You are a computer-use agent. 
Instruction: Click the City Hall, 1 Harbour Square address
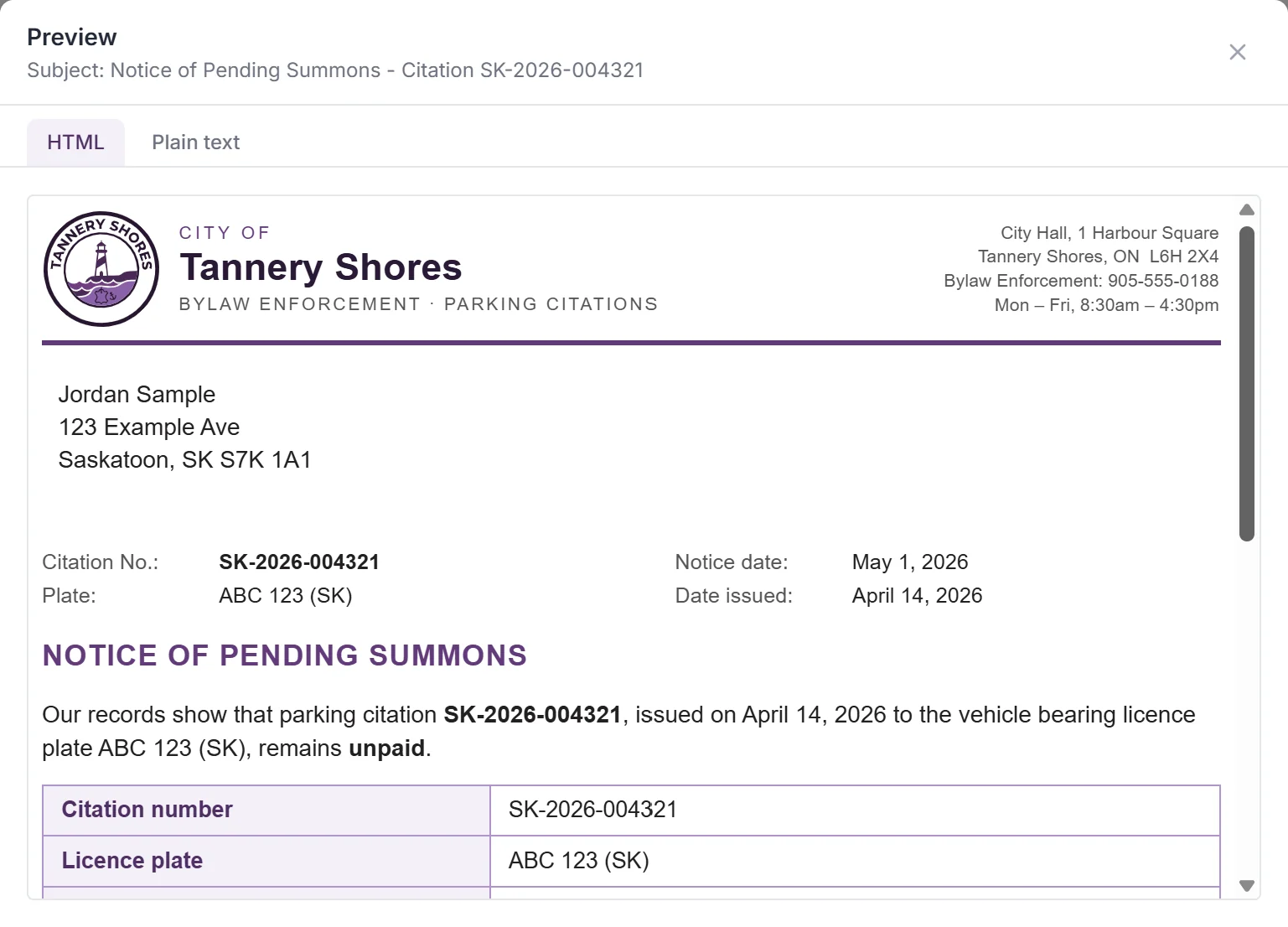click(x=1110, y=233)
